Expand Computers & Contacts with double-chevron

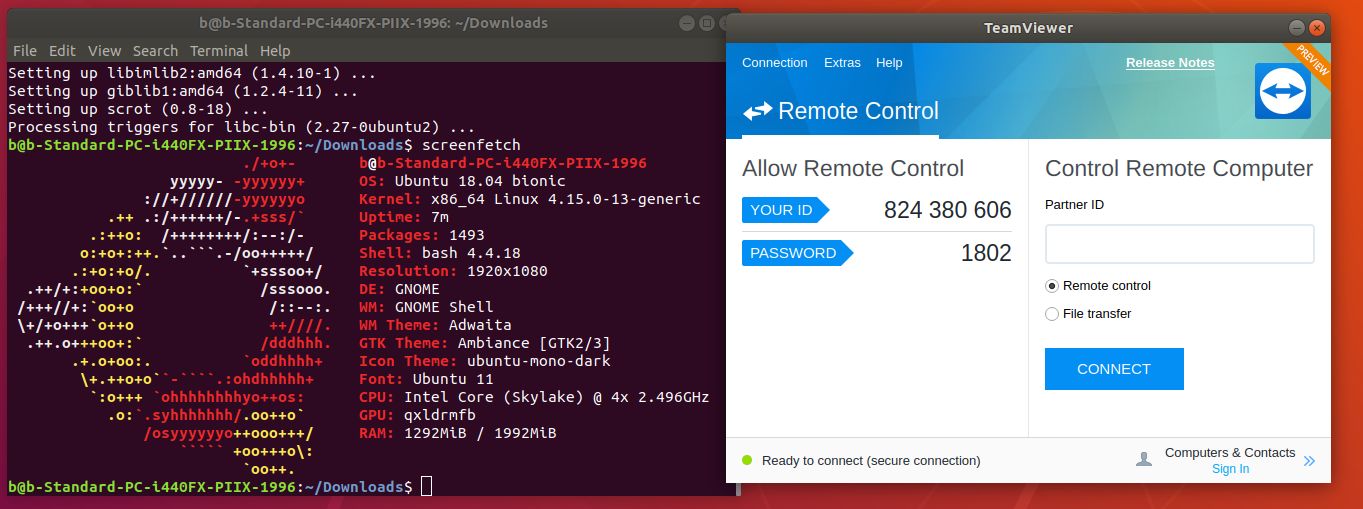tap(1309, 461)
